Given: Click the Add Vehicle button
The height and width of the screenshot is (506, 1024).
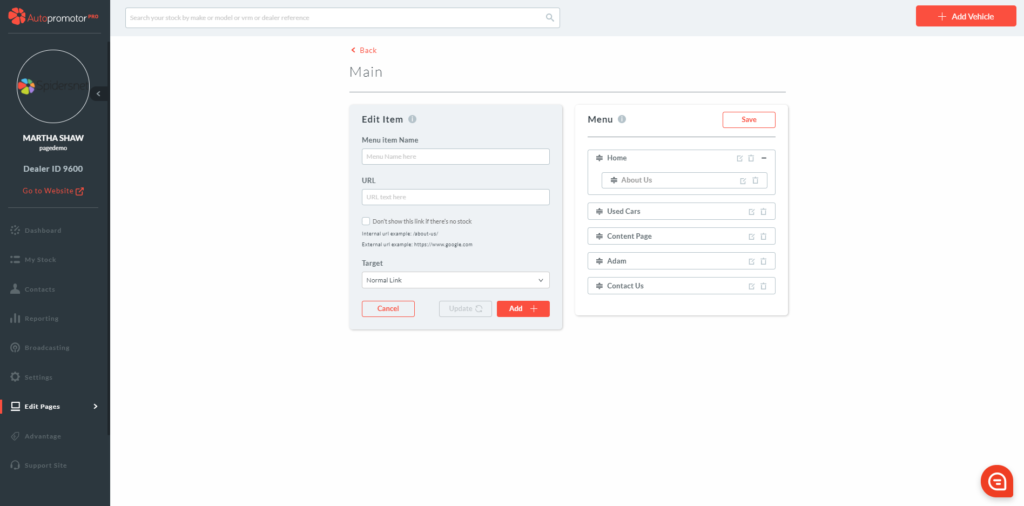Looking at the screenshot, I should 965,17.
